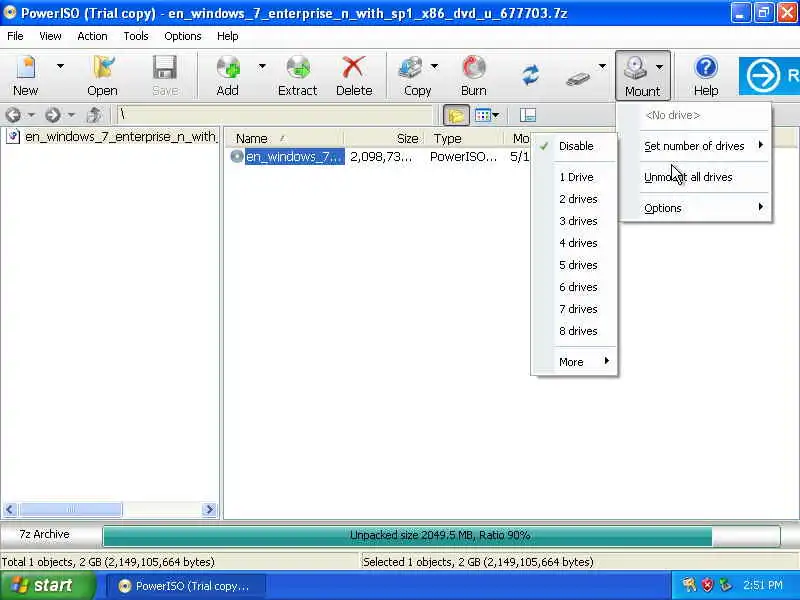800x600 pixels.
Task: Choose 3 drives in the submenu
Action: point(574,221)
